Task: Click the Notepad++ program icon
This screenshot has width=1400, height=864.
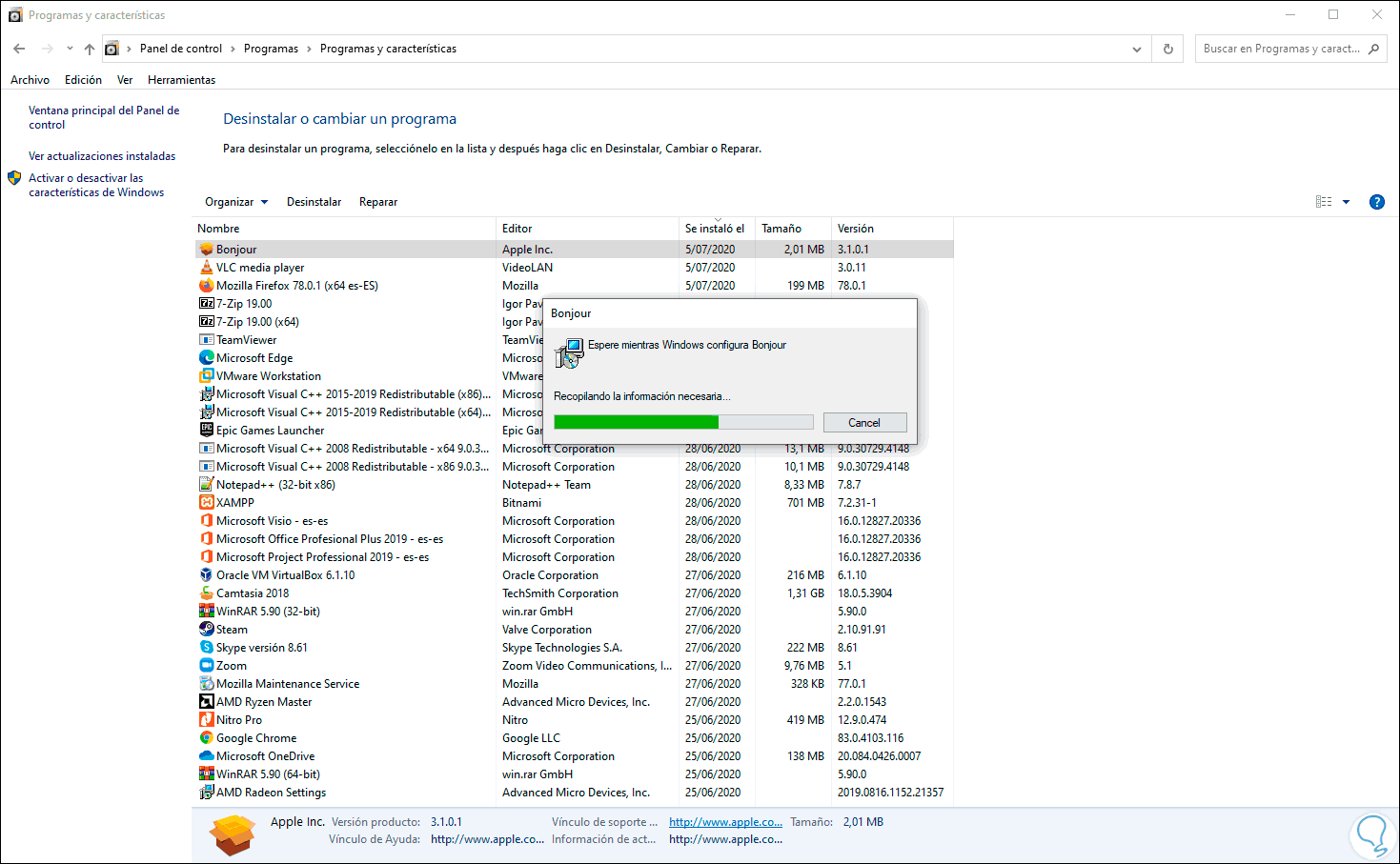Action: click(x=206, y=485)
